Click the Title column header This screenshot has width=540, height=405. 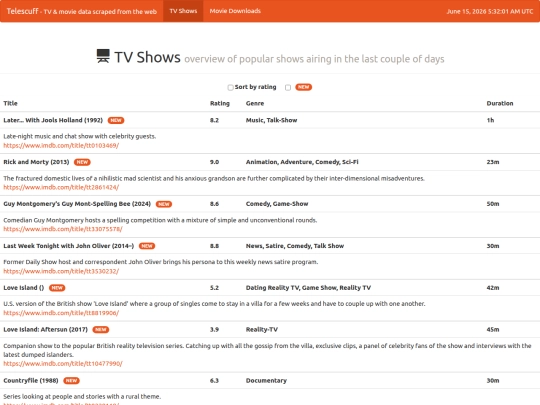[10, 103]
